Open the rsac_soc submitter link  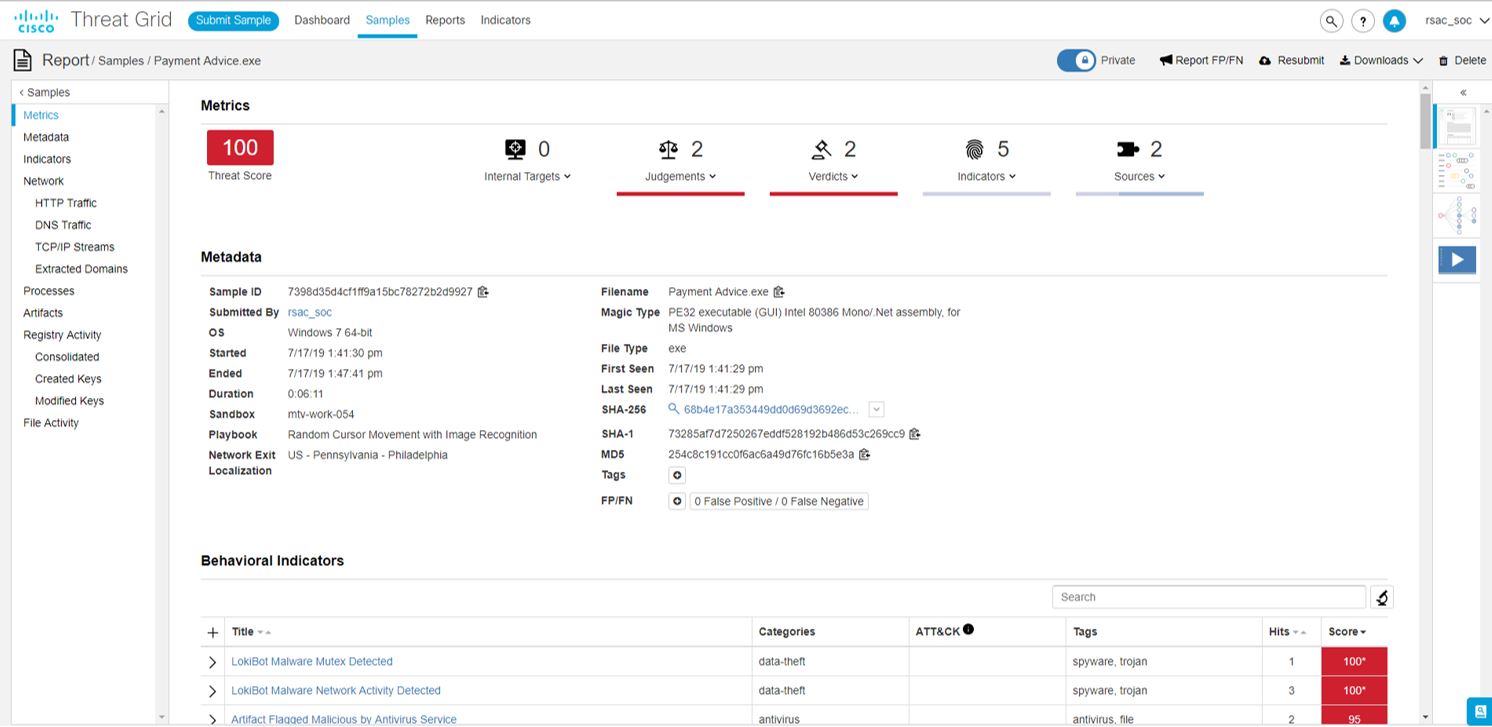[x=309, y=312]
